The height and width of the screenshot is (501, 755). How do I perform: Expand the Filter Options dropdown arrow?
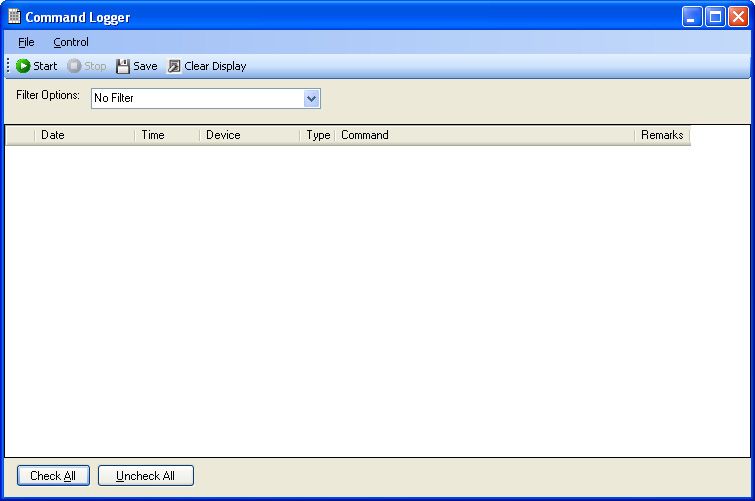(312, 99)
